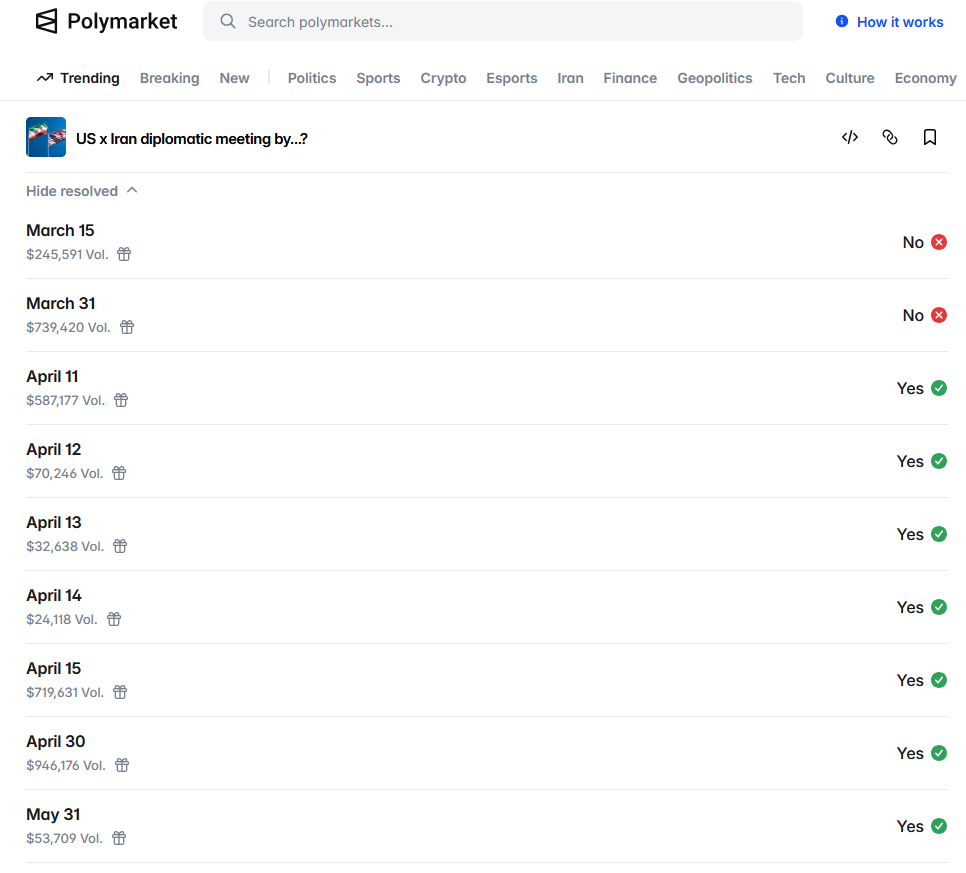Click the $946,176 Vol. text
The height and width of the screenshot is (873, 966).
(x=66, y=765)
